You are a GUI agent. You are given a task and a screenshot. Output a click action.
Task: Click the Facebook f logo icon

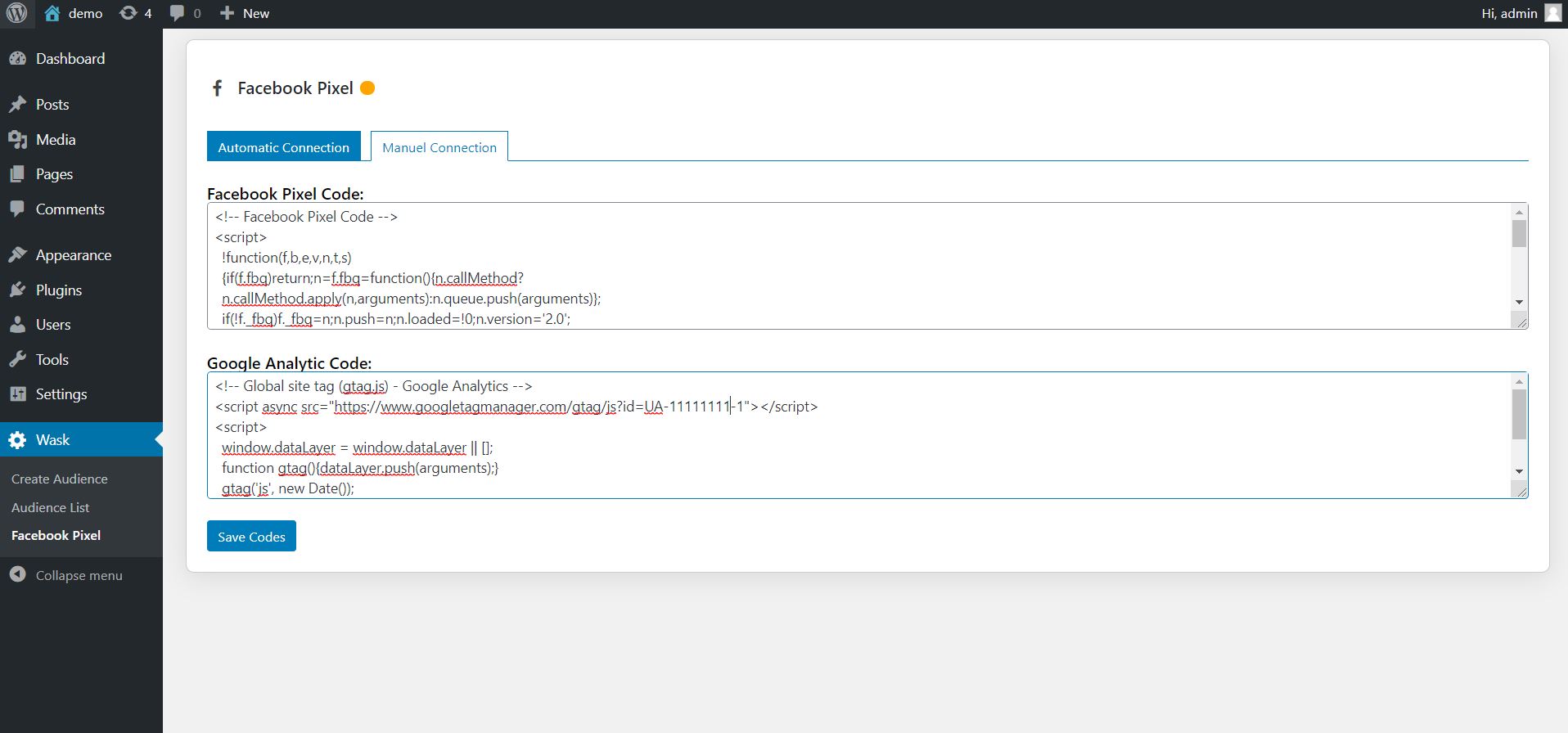(217, 88)
